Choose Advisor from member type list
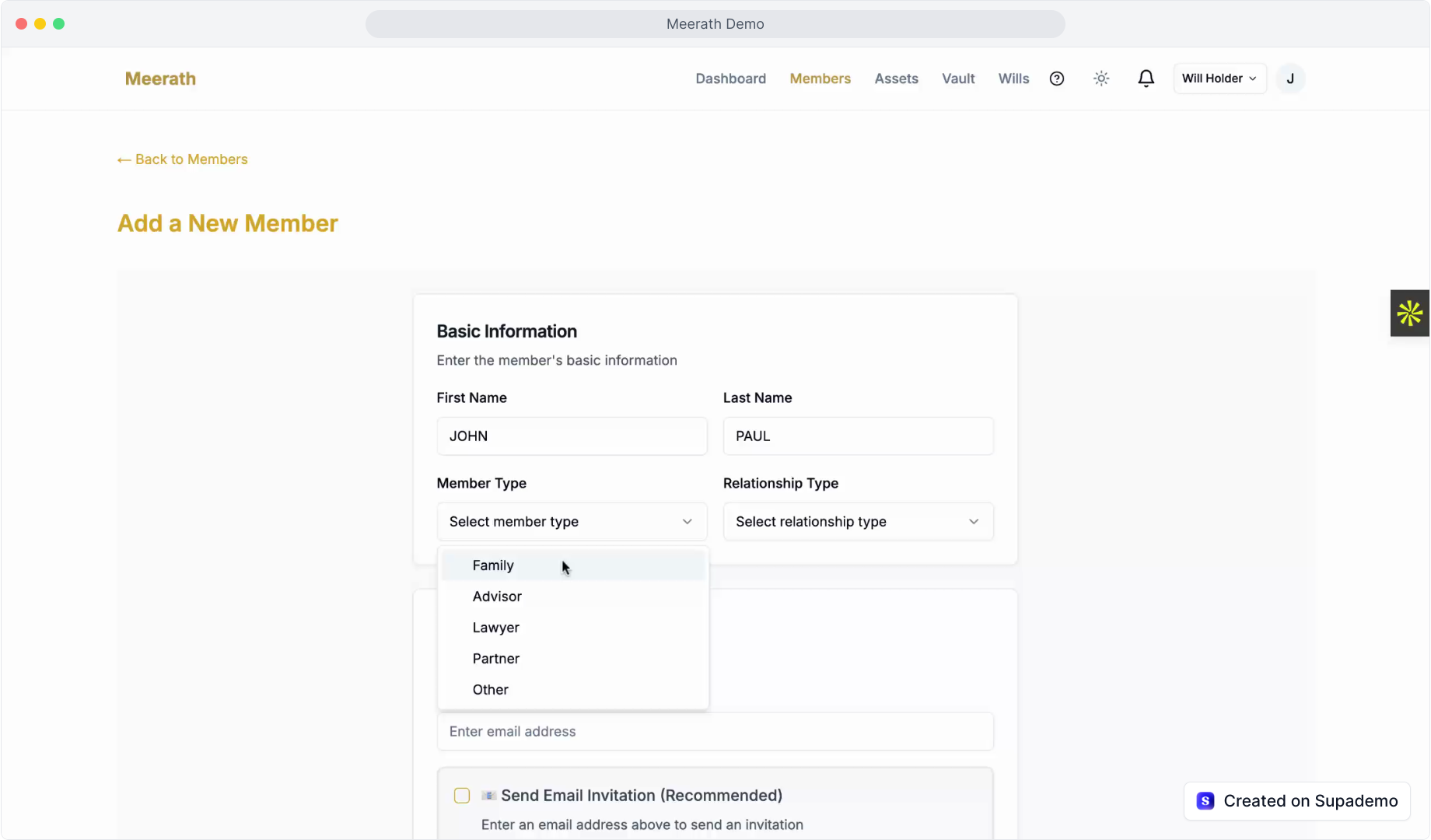 pos(573,597)
